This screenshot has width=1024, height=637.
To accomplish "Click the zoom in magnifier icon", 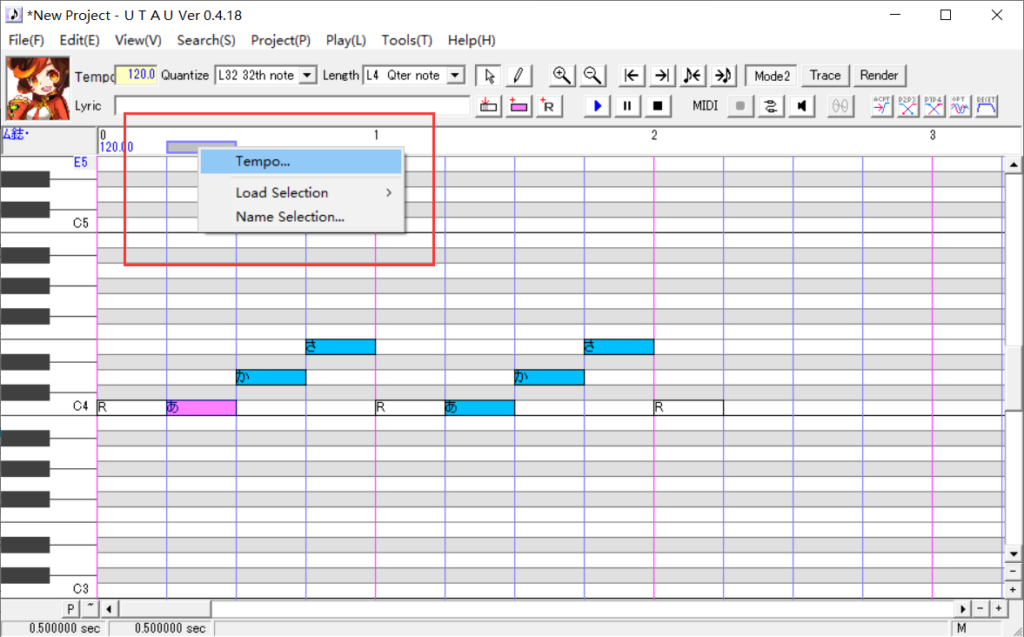I will [562, 76].
